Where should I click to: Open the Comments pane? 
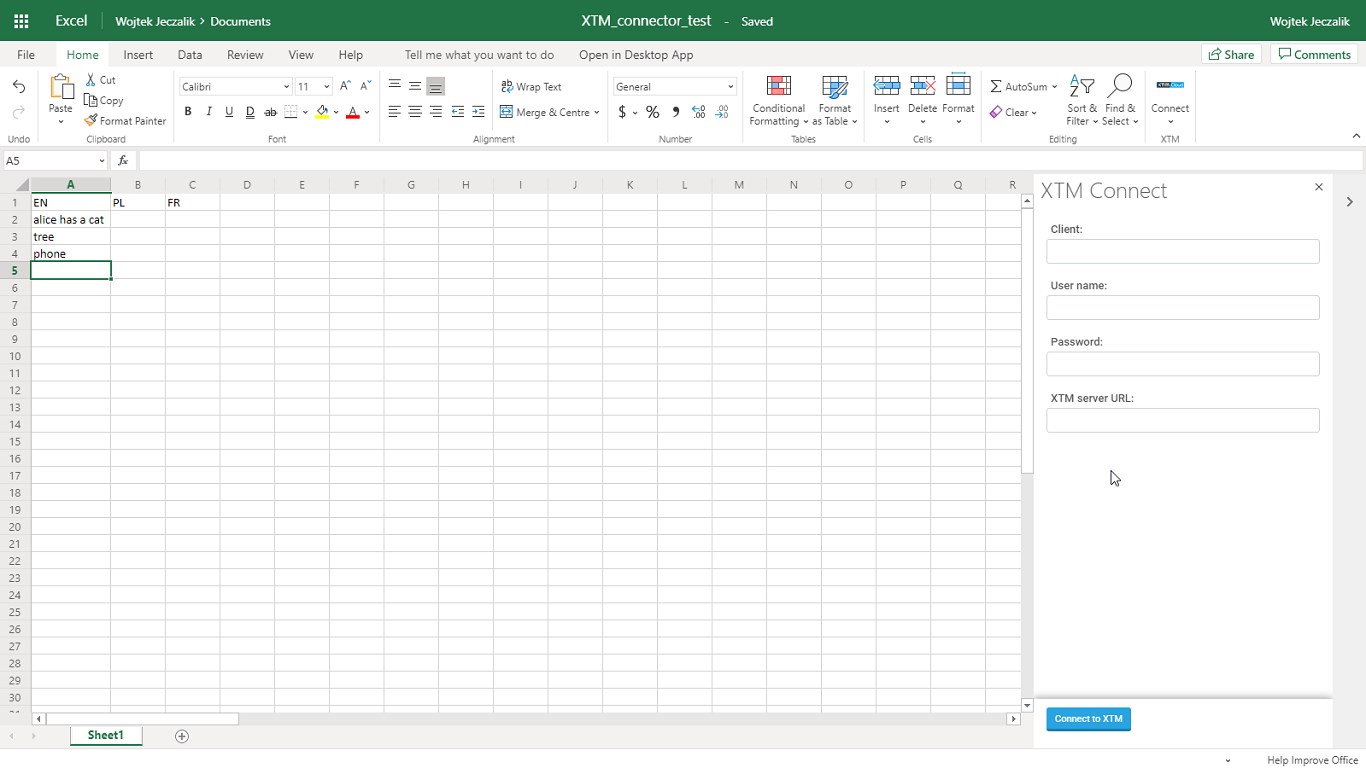tap(1314, 55)
